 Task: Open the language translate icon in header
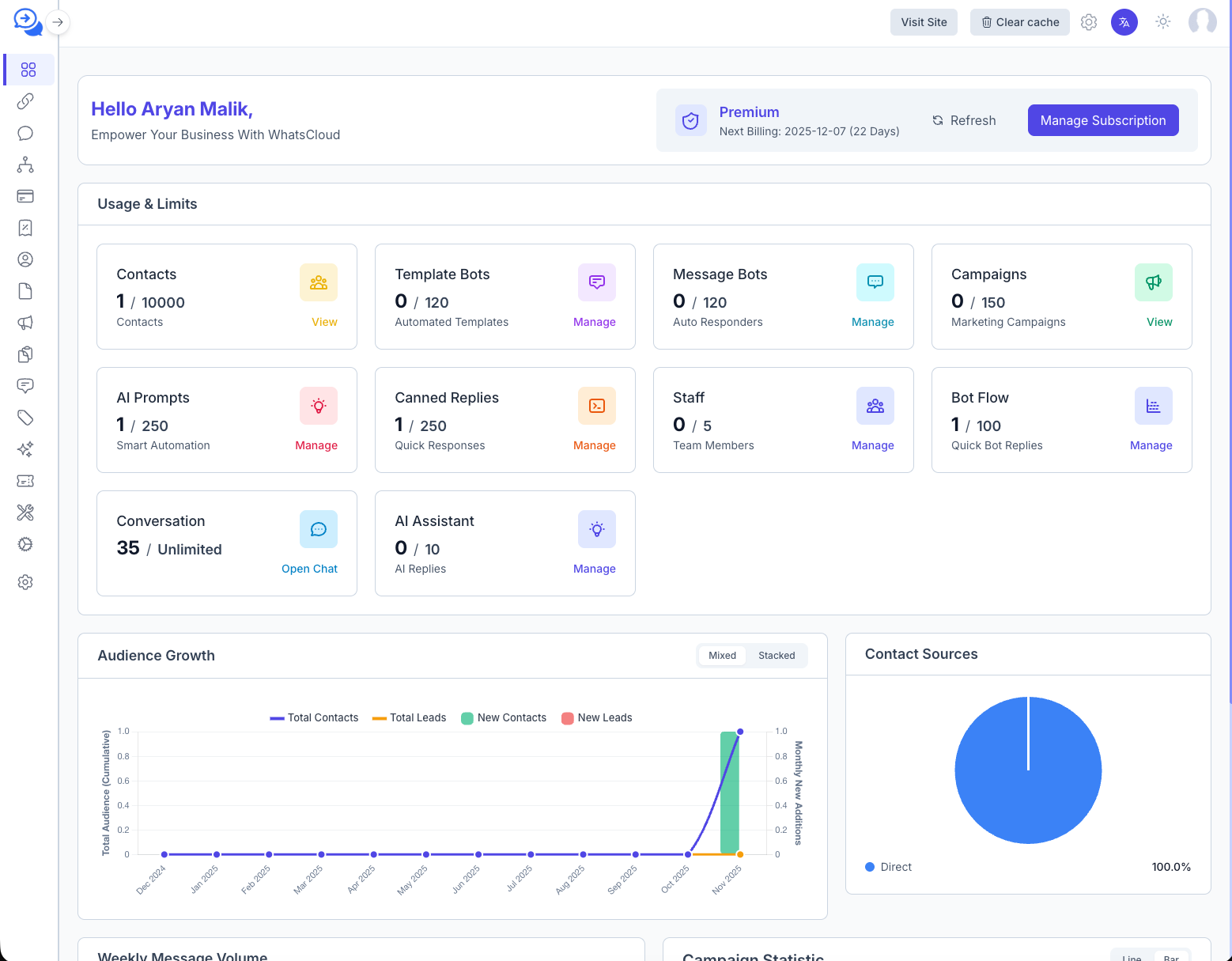pos(1124,22)
